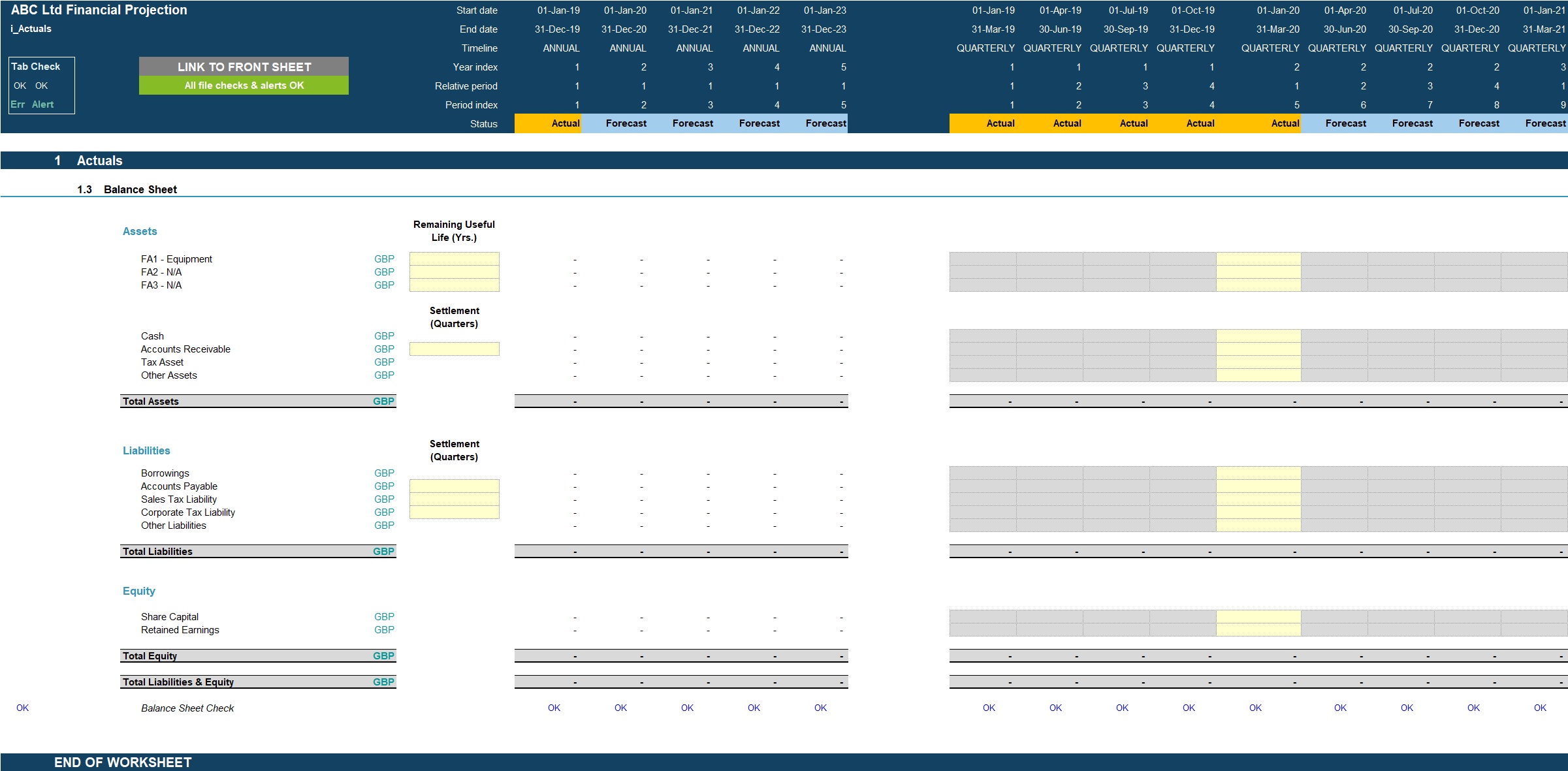Select Accounts Receivable settlement quarters input cell
This screenshot has width=1568, height=771.
(454, 349)
